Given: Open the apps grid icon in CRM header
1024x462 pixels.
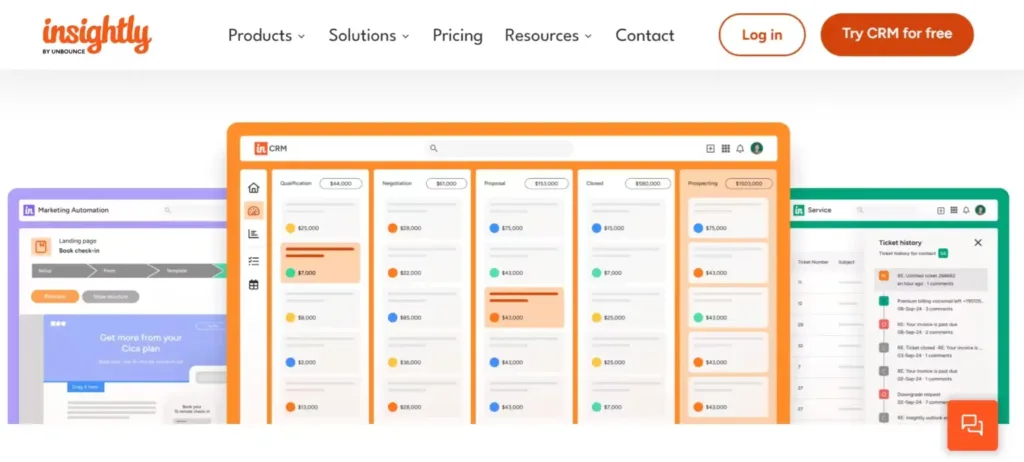Looking at the screenshot, I should (725, 148).
